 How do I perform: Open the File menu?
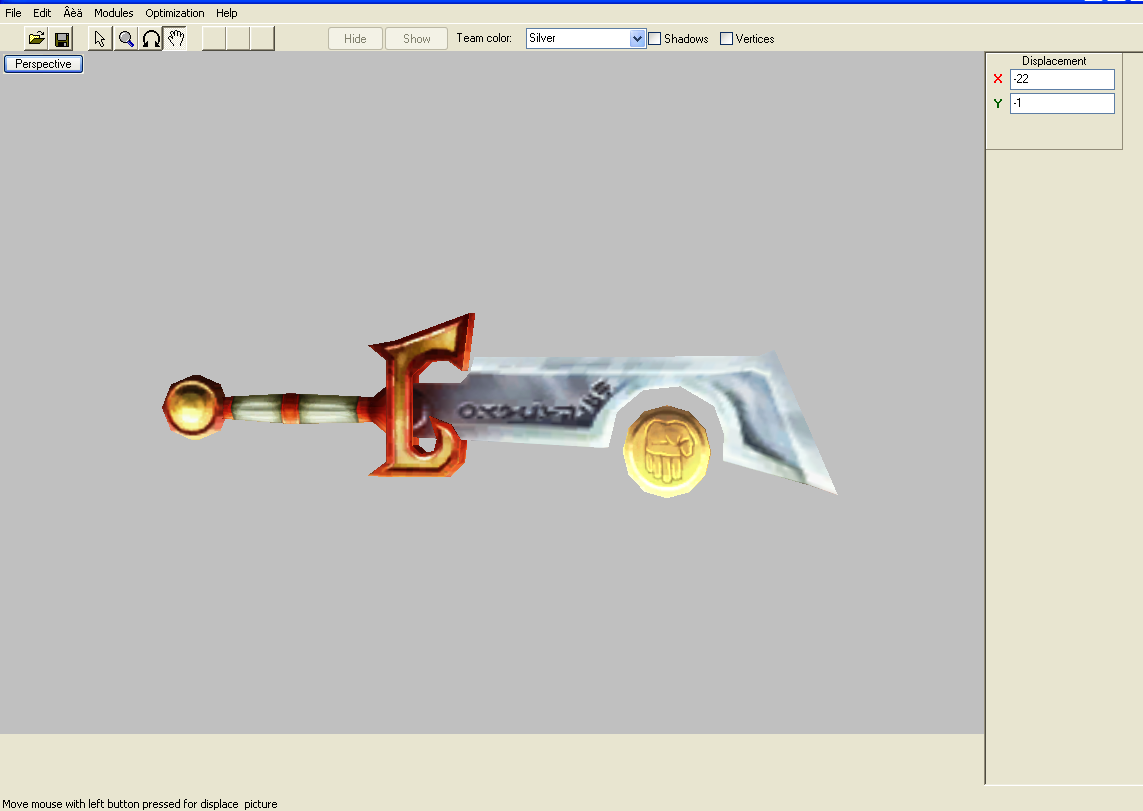click(x=13, y=13)
